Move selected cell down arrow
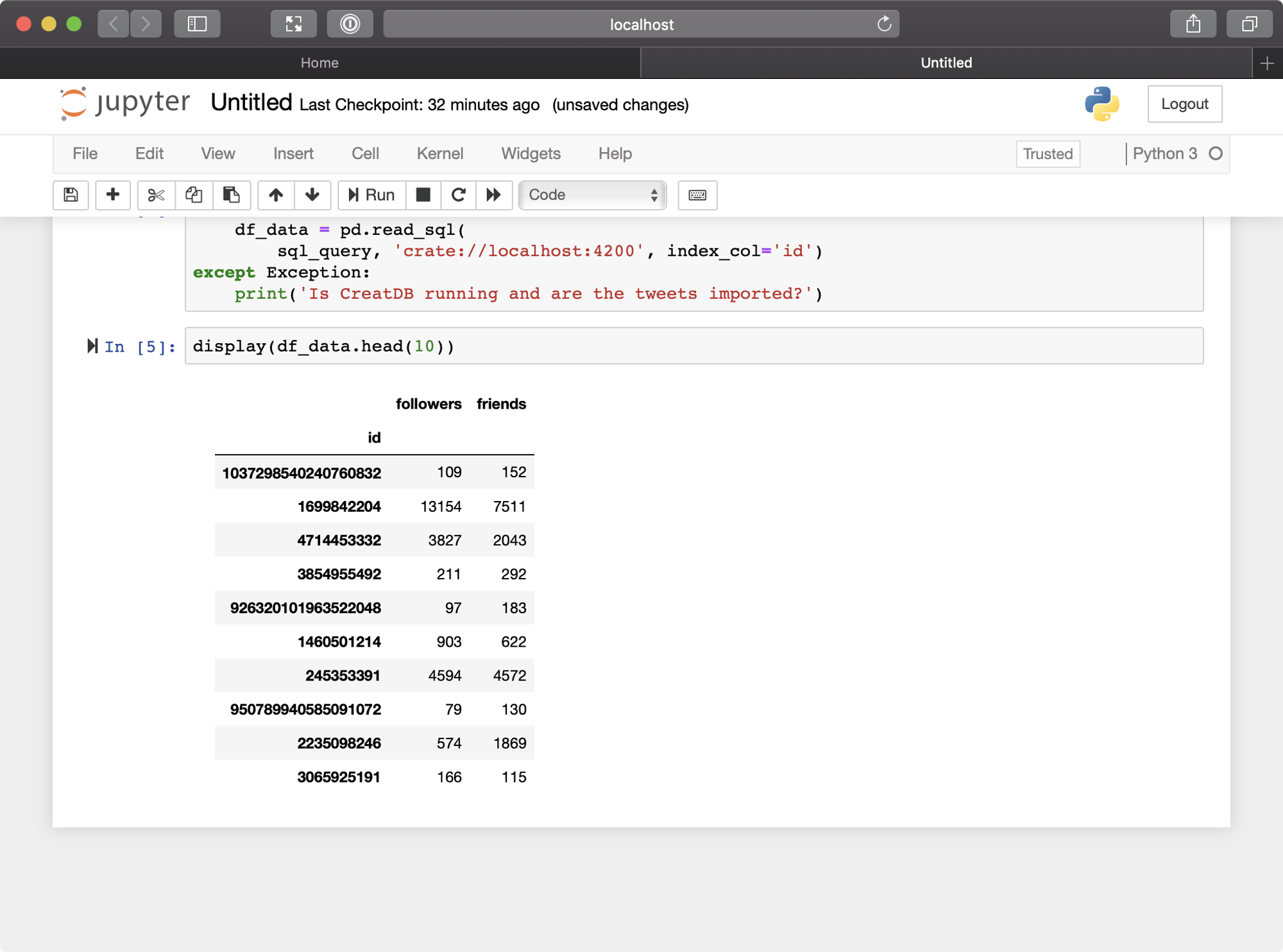This screenshot has height=952, width=1283. pyautogui.click(x=312, y=195)
